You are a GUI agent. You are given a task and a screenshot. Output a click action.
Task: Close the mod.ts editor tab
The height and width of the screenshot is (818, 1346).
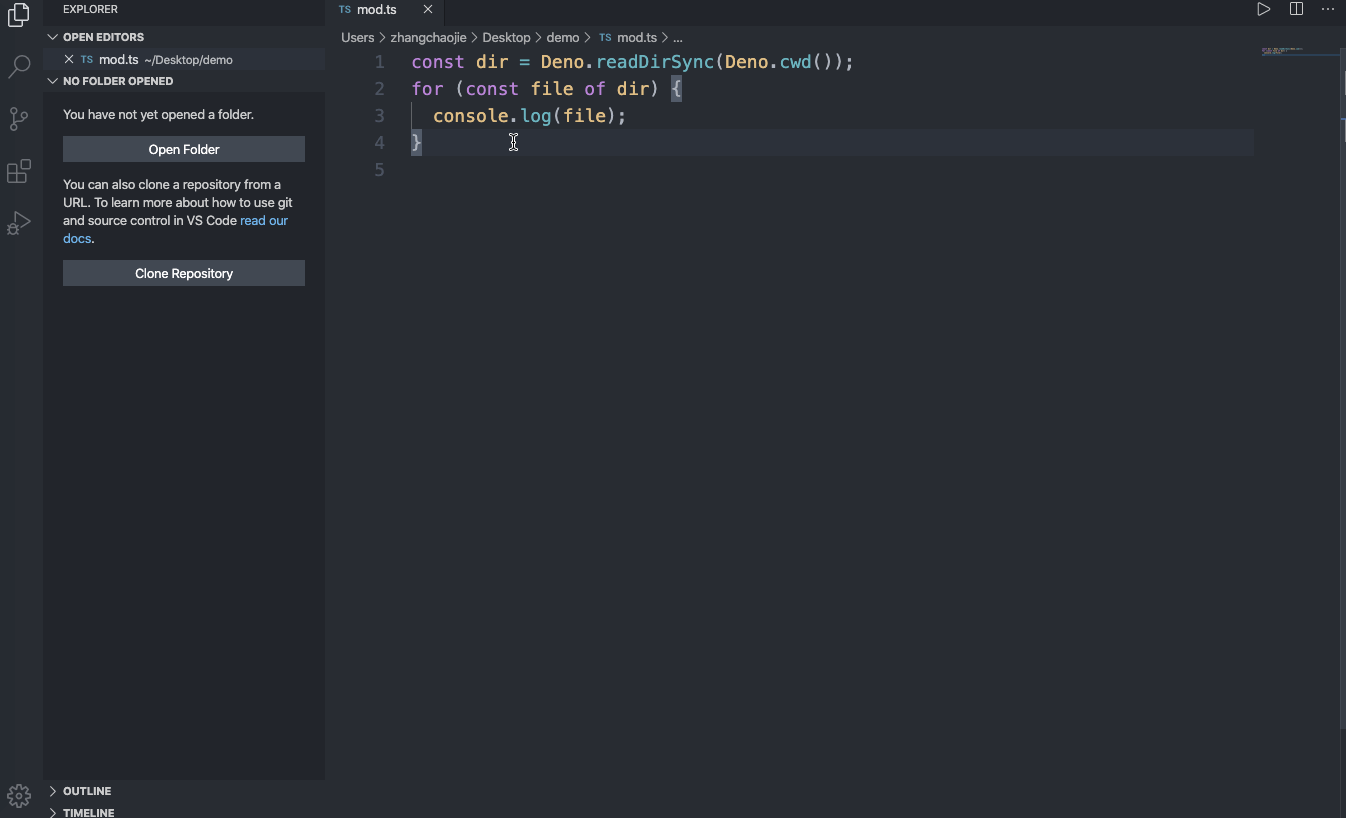[428, 9]
